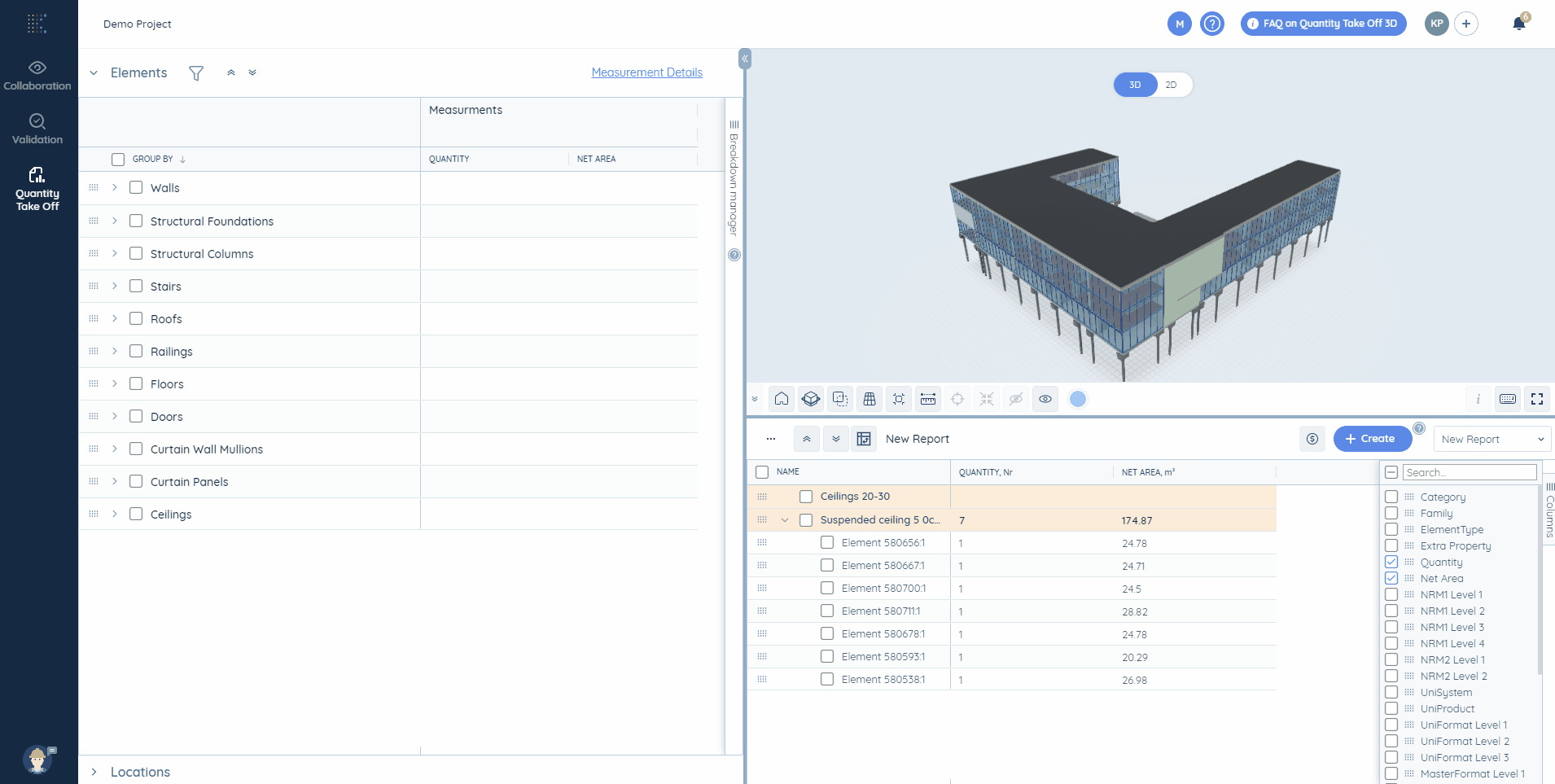The image size is (1555, 784).
Task: Open the Columns side tab
Action: (1549, 510)
